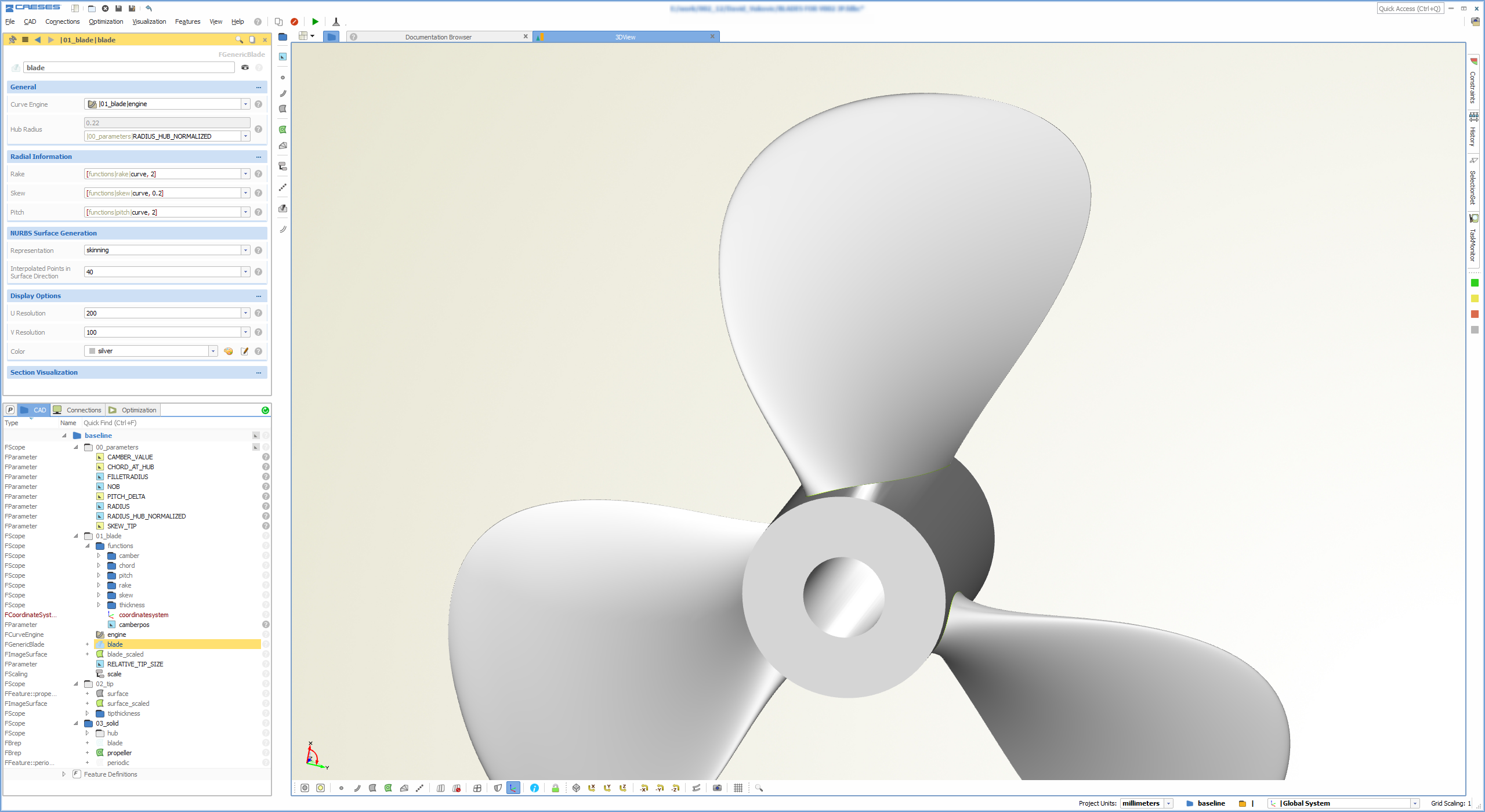This screenshot has height=812, width=1485.
Task: Expand the camber folder in tree
Action: (99, 556)
